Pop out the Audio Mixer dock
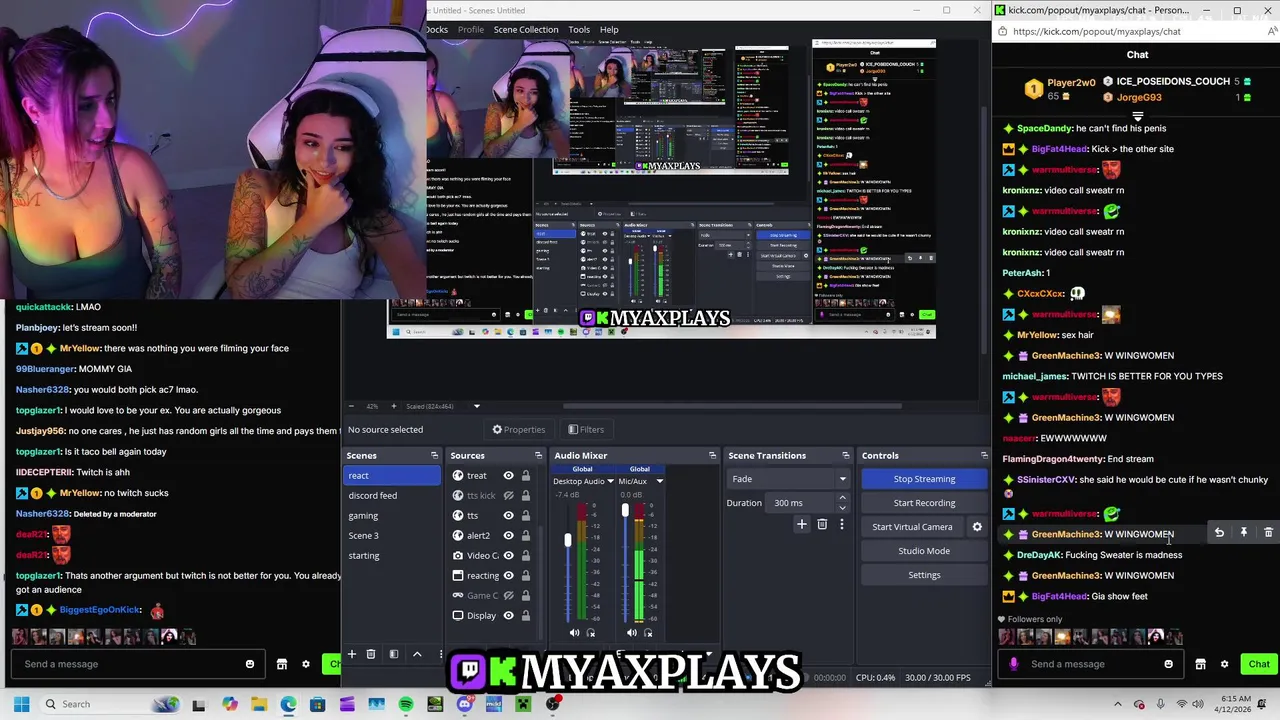Image resolution: width=1280 pixels, height=720 pixels. 712,456
